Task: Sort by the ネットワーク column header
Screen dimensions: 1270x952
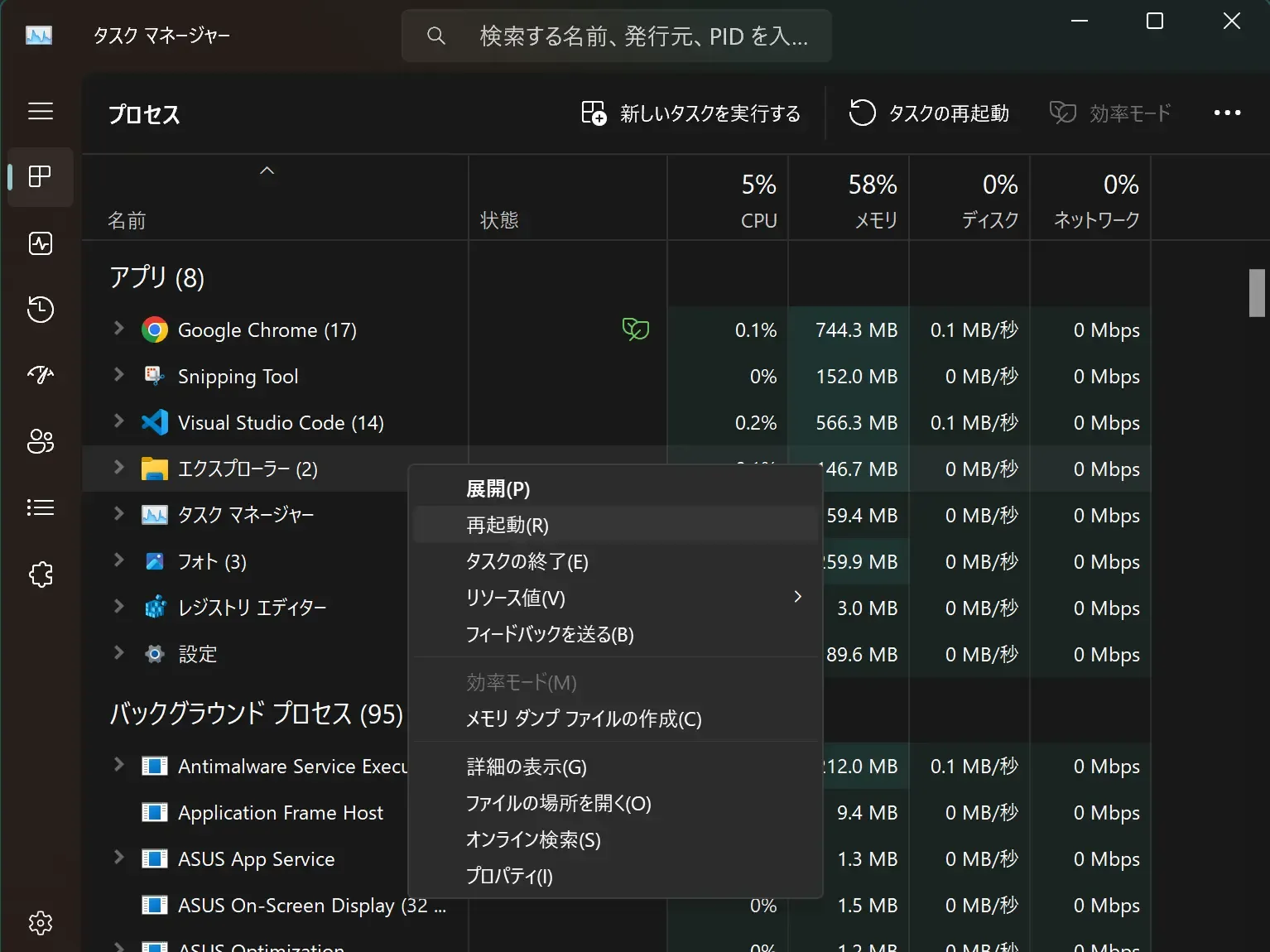Action: (1090, 199)
